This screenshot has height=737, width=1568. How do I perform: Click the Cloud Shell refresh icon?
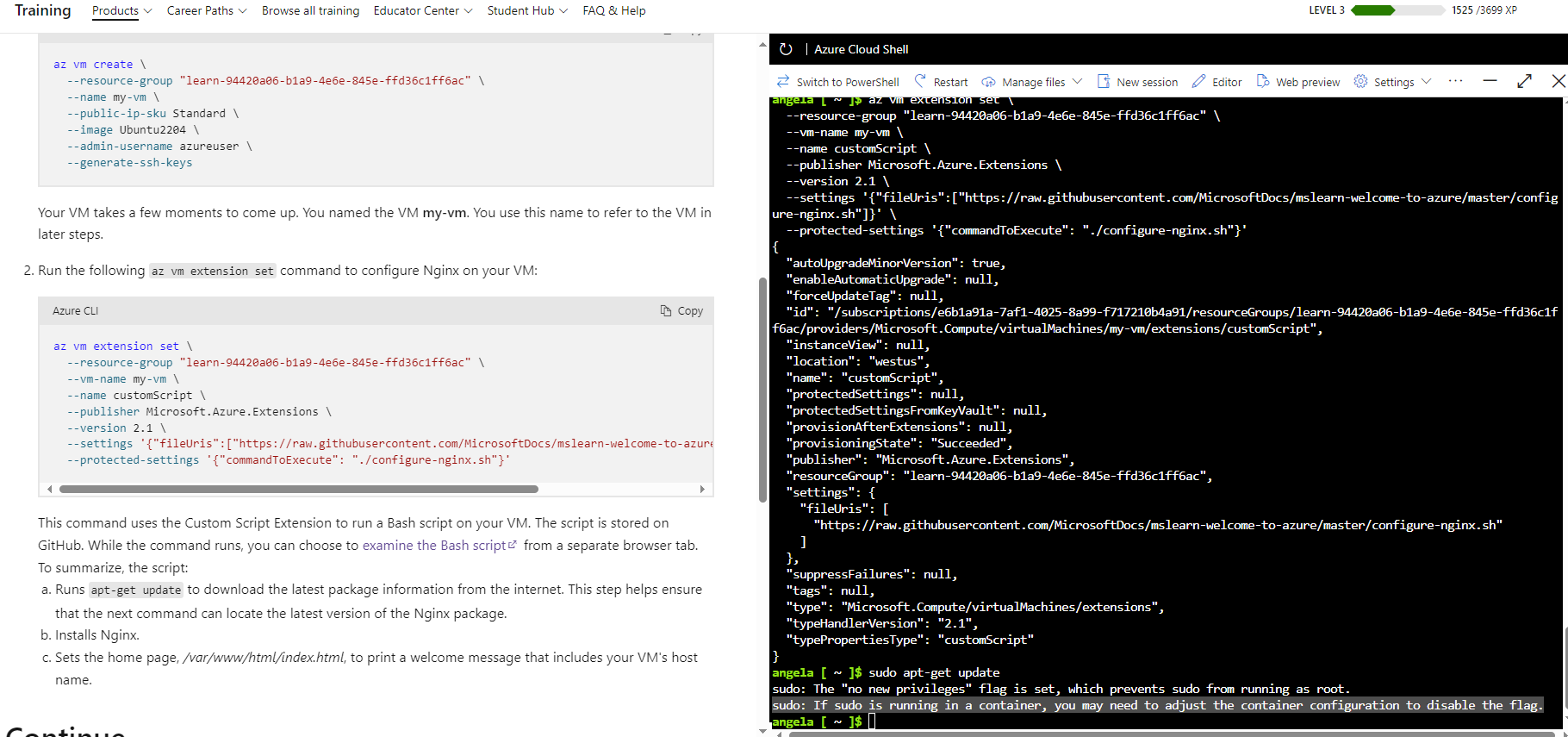pyautogui.click(x=786, y=49)
